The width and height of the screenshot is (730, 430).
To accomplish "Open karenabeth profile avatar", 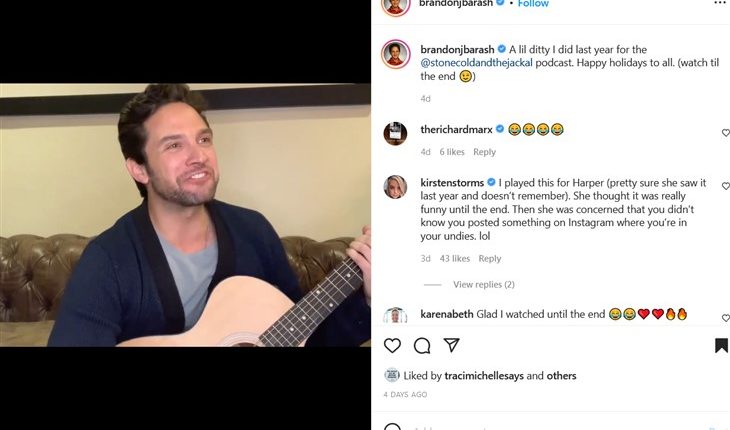I will (395, 316).
